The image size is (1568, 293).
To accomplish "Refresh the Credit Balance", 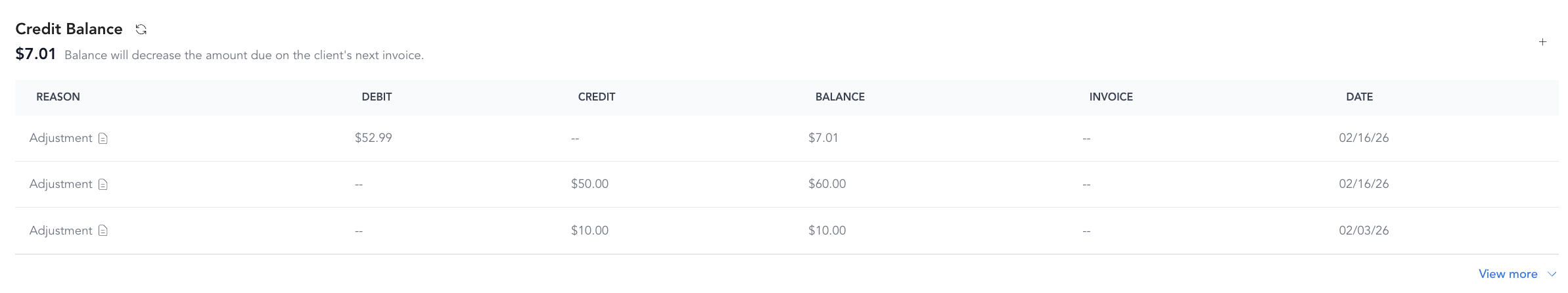I will tap(141, 29).
